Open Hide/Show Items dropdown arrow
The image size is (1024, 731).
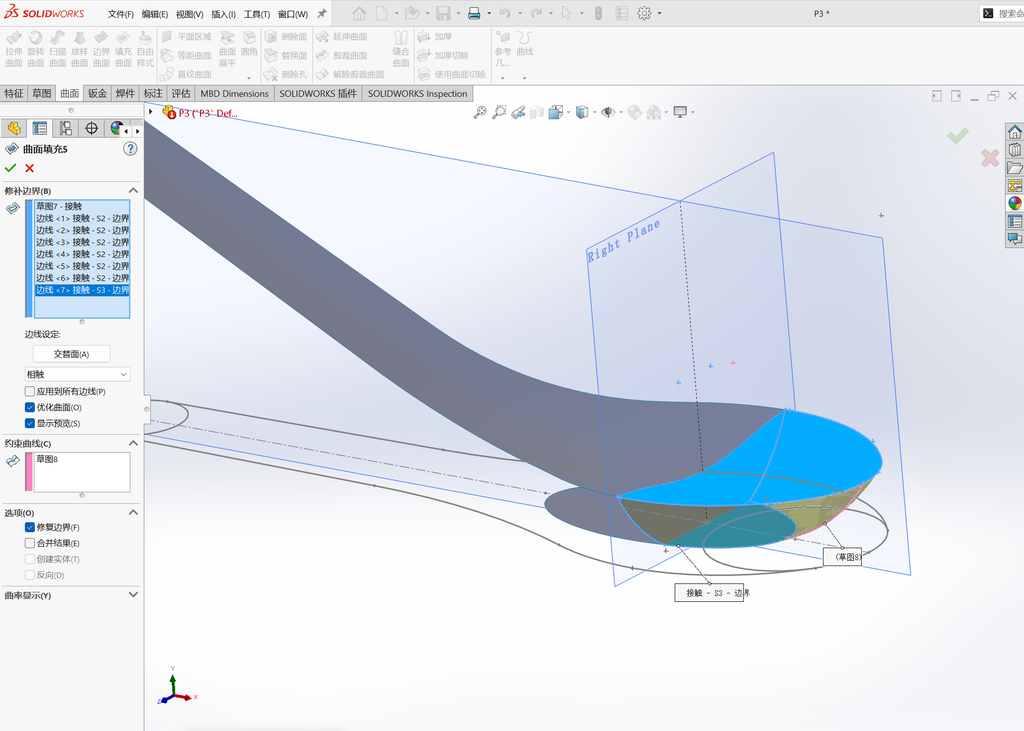620,112
